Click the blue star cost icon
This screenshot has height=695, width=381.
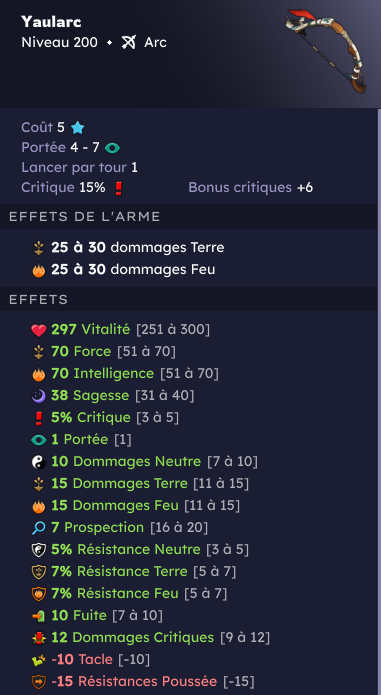(x=78, y=128)
